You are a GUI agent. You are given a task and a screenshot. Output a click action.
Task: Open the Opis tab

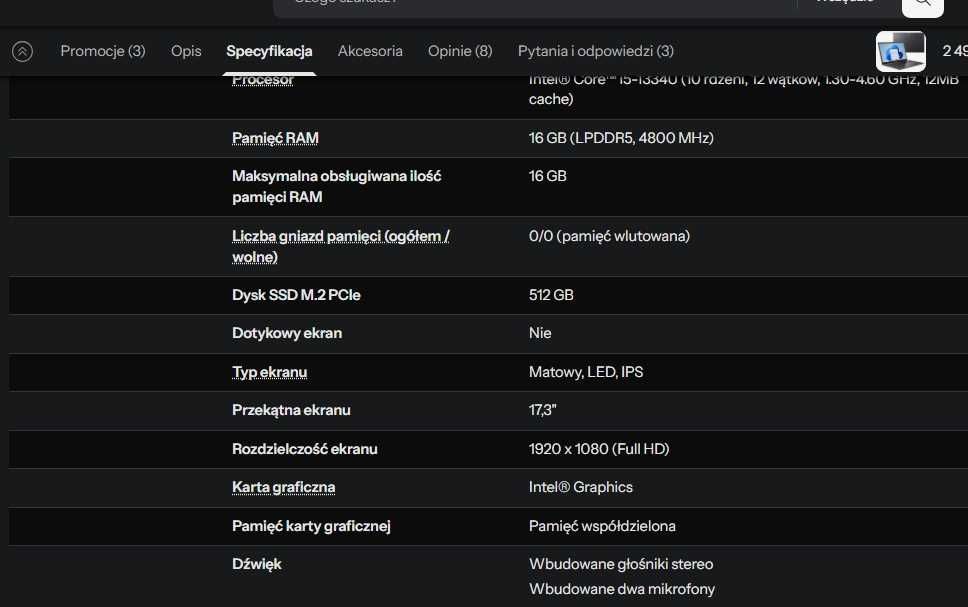pyautogui.click(x=186, y=51)
